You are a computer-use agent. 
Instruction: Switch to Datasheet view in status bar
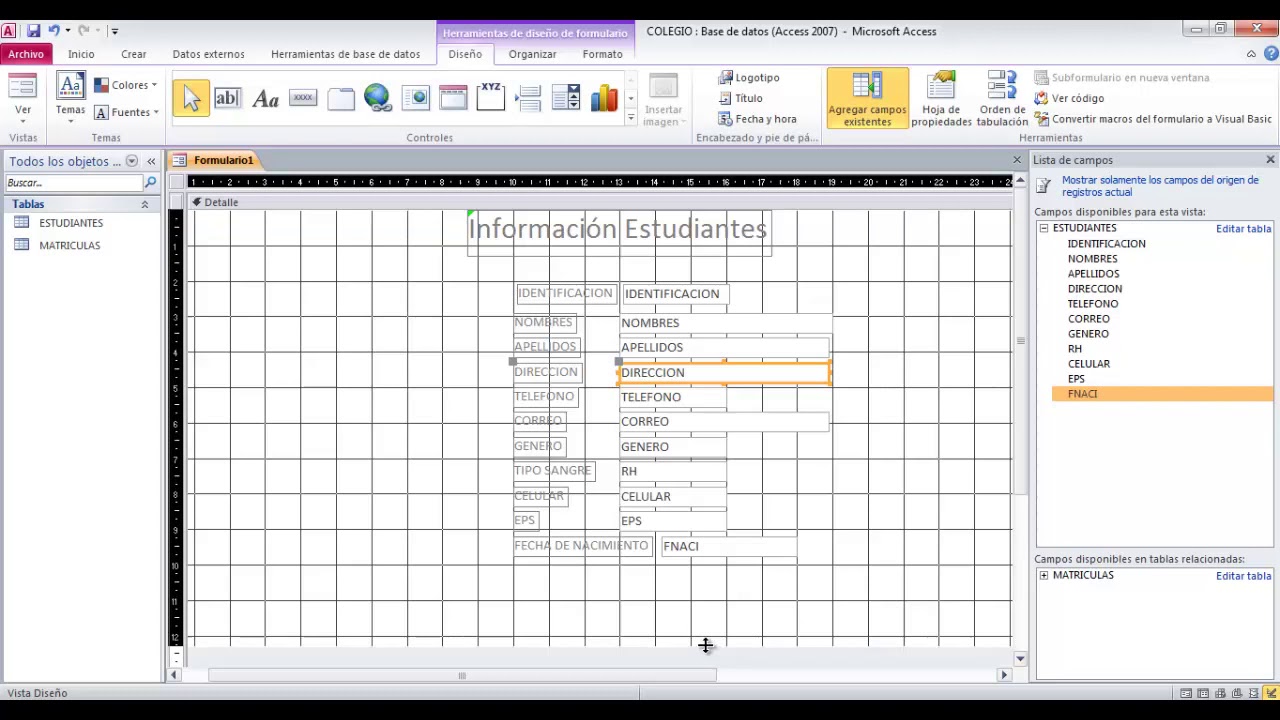[1203, 693]
